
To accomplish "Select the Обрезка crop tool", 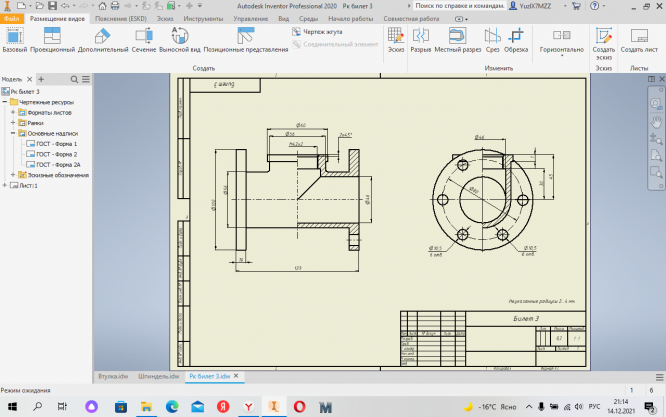I will (x=516, y=39).
